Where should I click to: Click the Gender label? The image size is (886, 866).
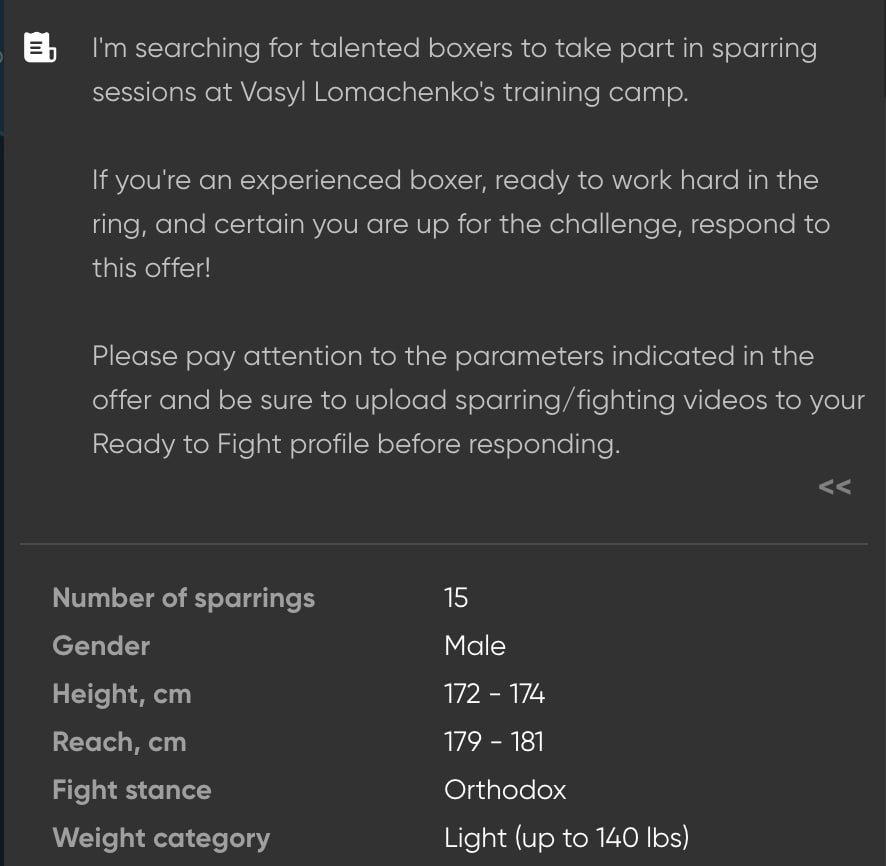(x=101, y=646)
